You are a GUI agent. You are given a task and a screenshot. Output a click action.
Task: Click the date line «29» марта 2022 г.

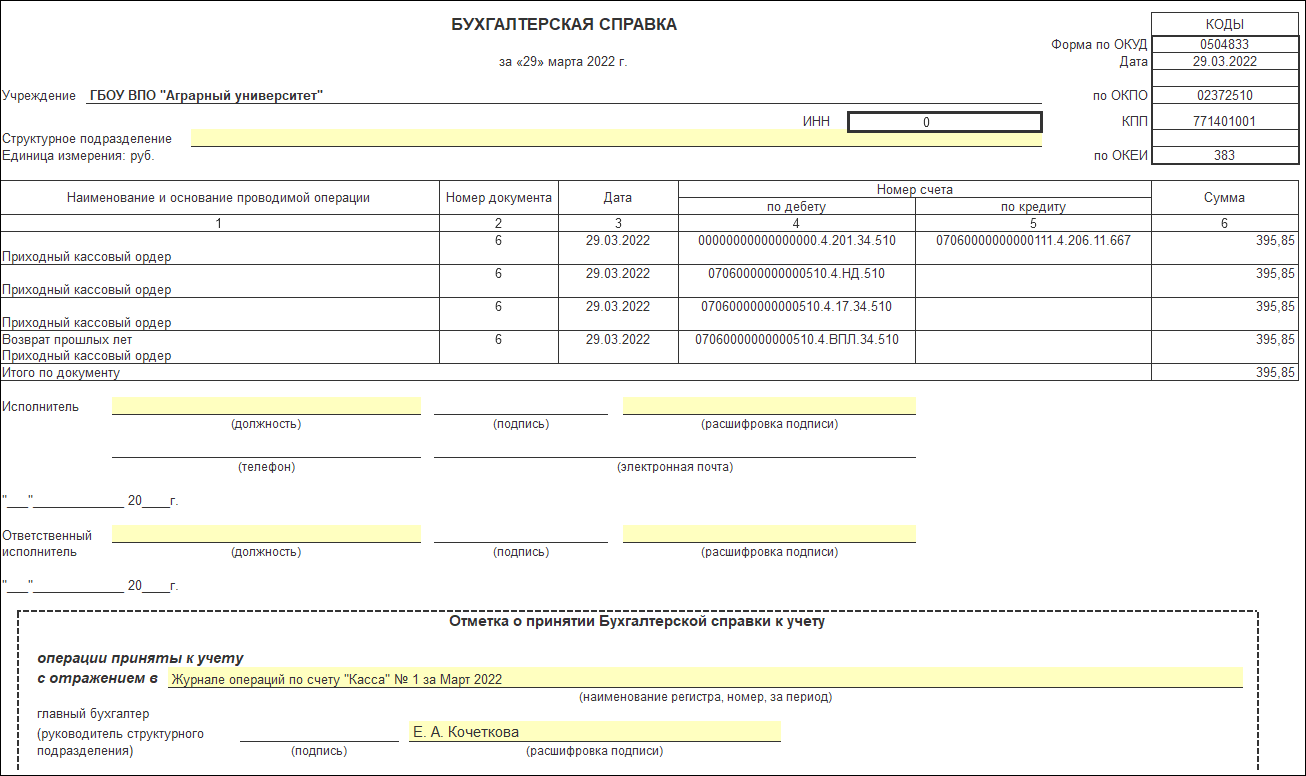(x=564, y=62)
